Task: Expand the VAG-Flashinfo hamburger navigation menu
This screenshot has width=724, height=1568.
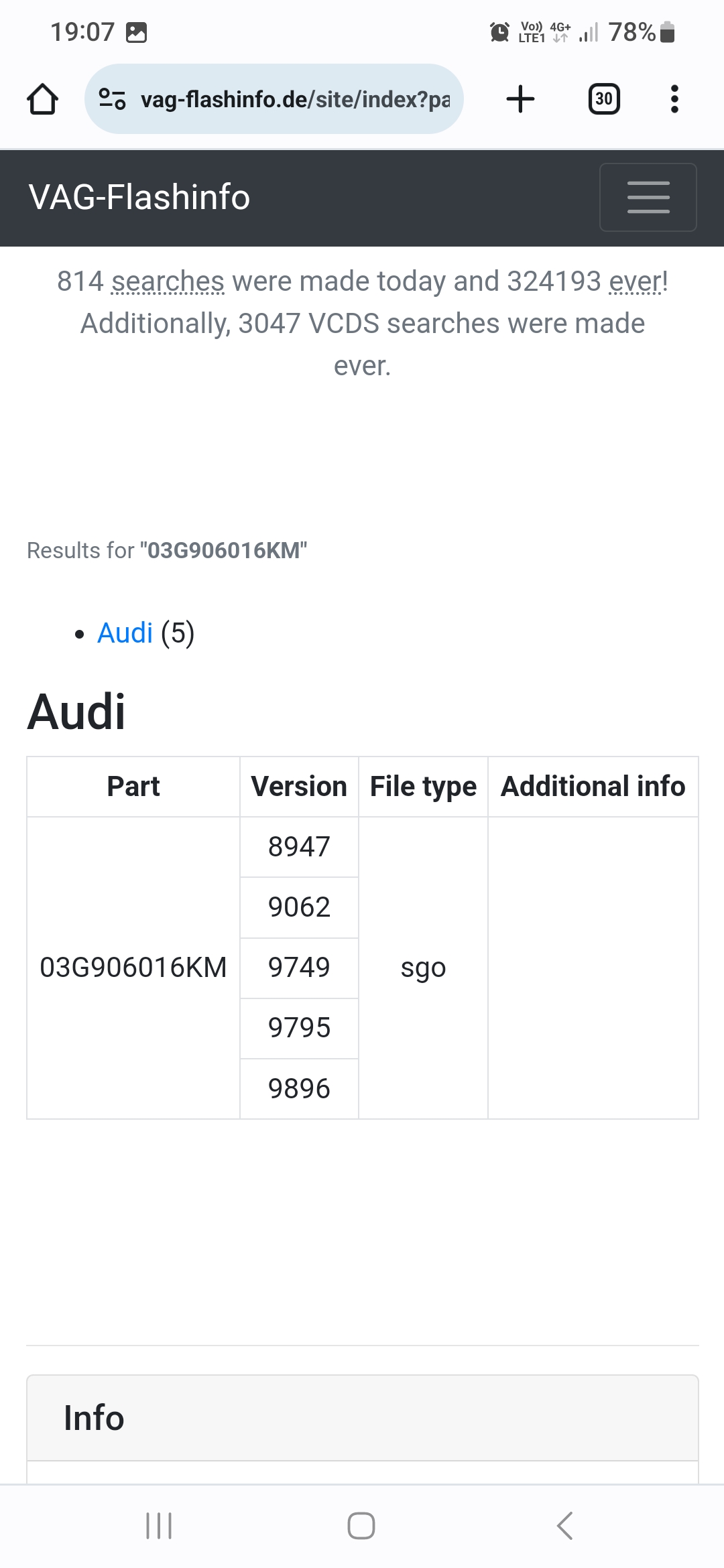Action: (x=648, y=197)
